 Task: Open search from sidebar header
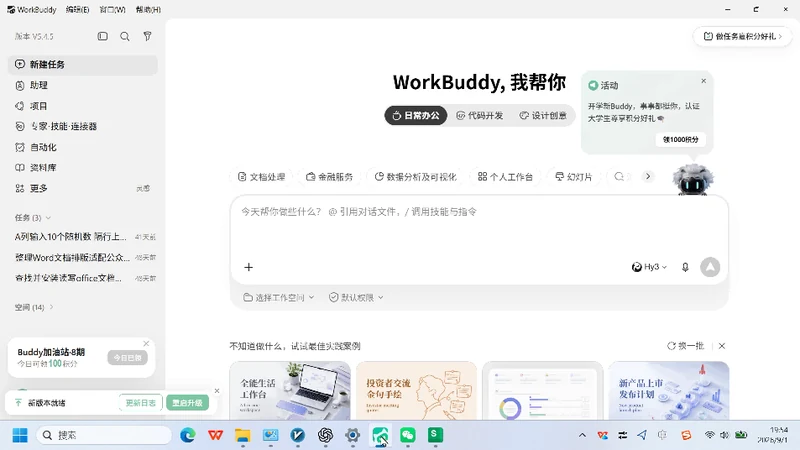click(x=124, y=36)
